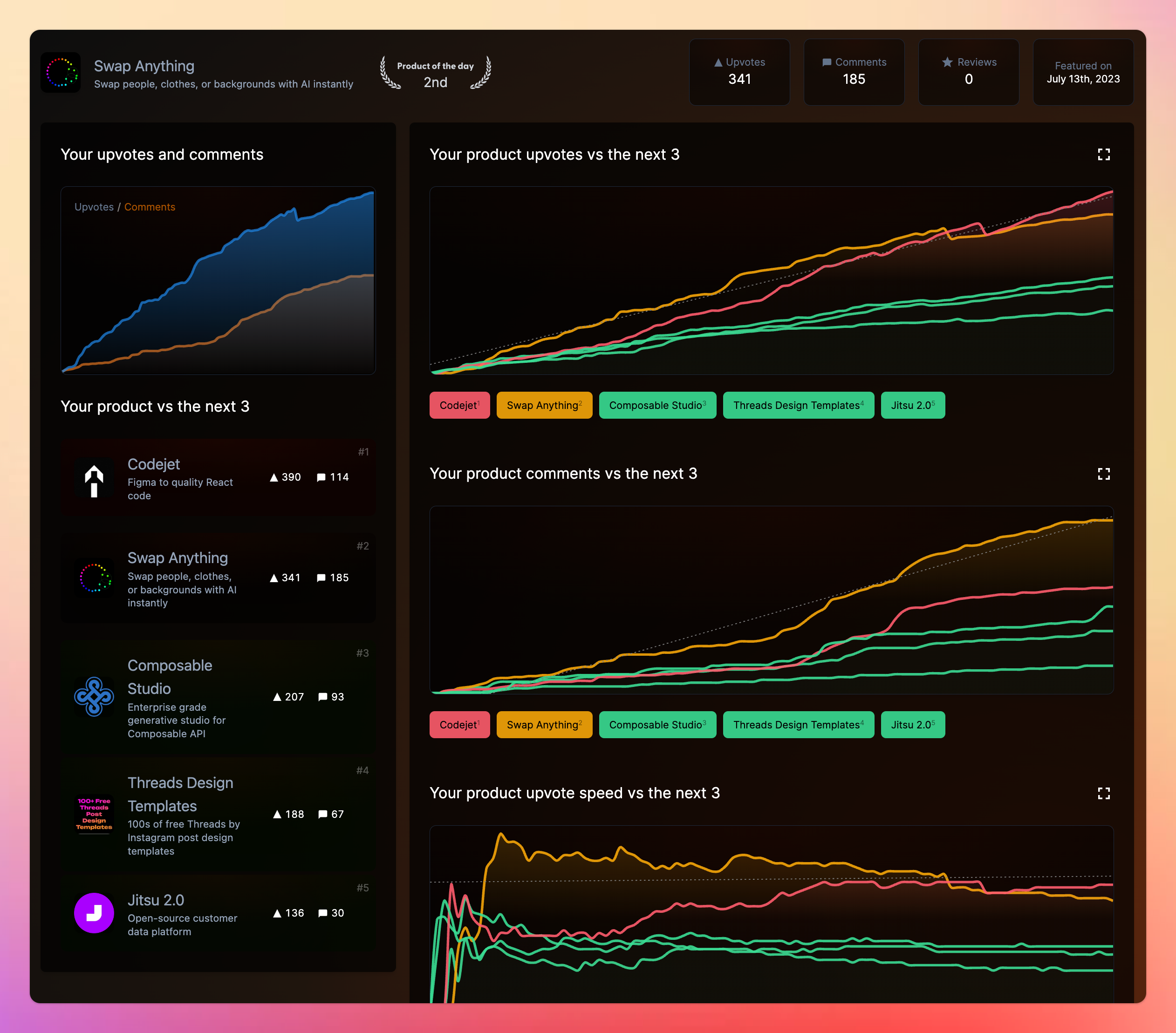Click the Swap Anything icon in ranking list
Image resolution: width=1176 pixels, height=1033 pixels.
(95, 578)
